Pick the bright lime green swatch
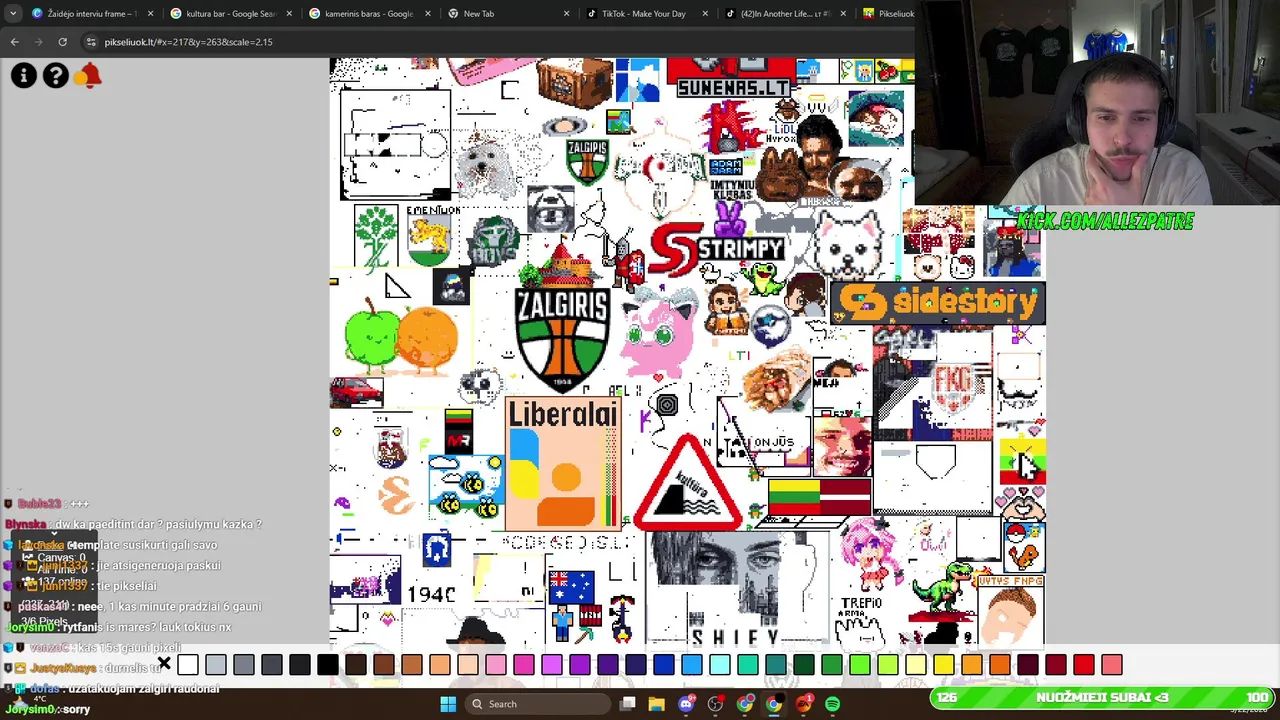 (x=860, y=665)
